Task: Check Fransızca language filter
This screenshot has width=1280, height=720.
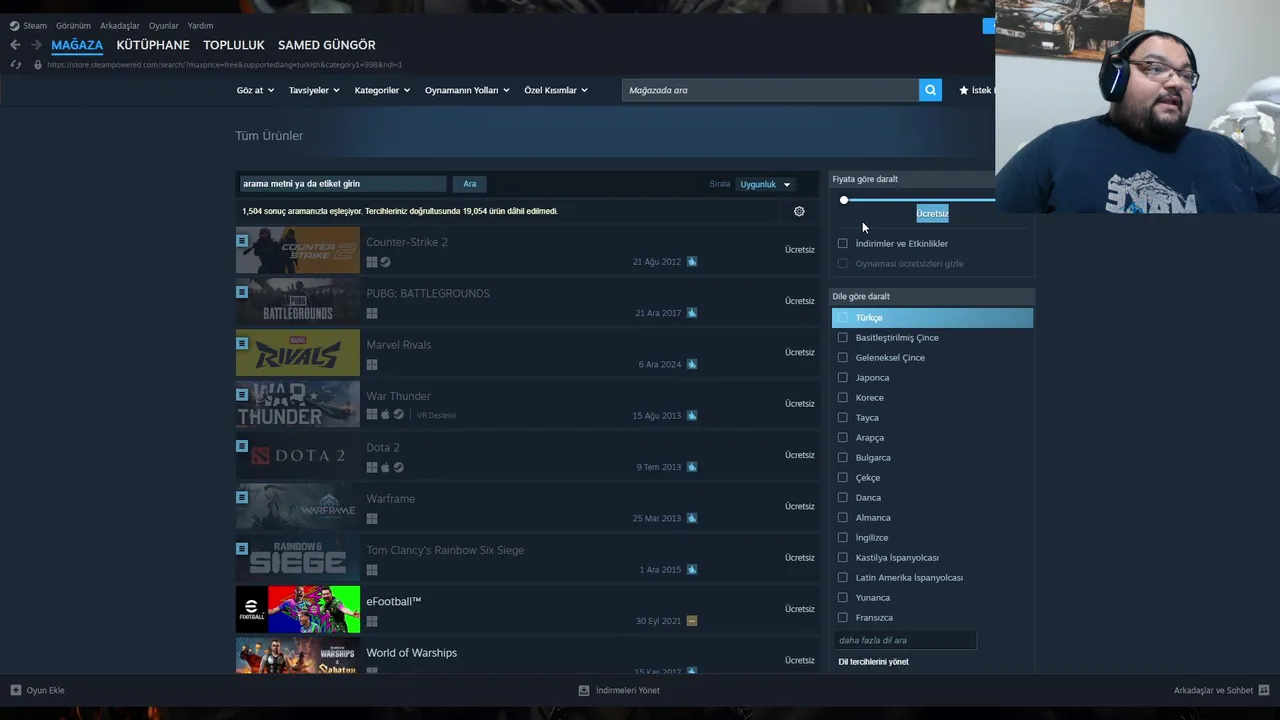Action: 842,617
